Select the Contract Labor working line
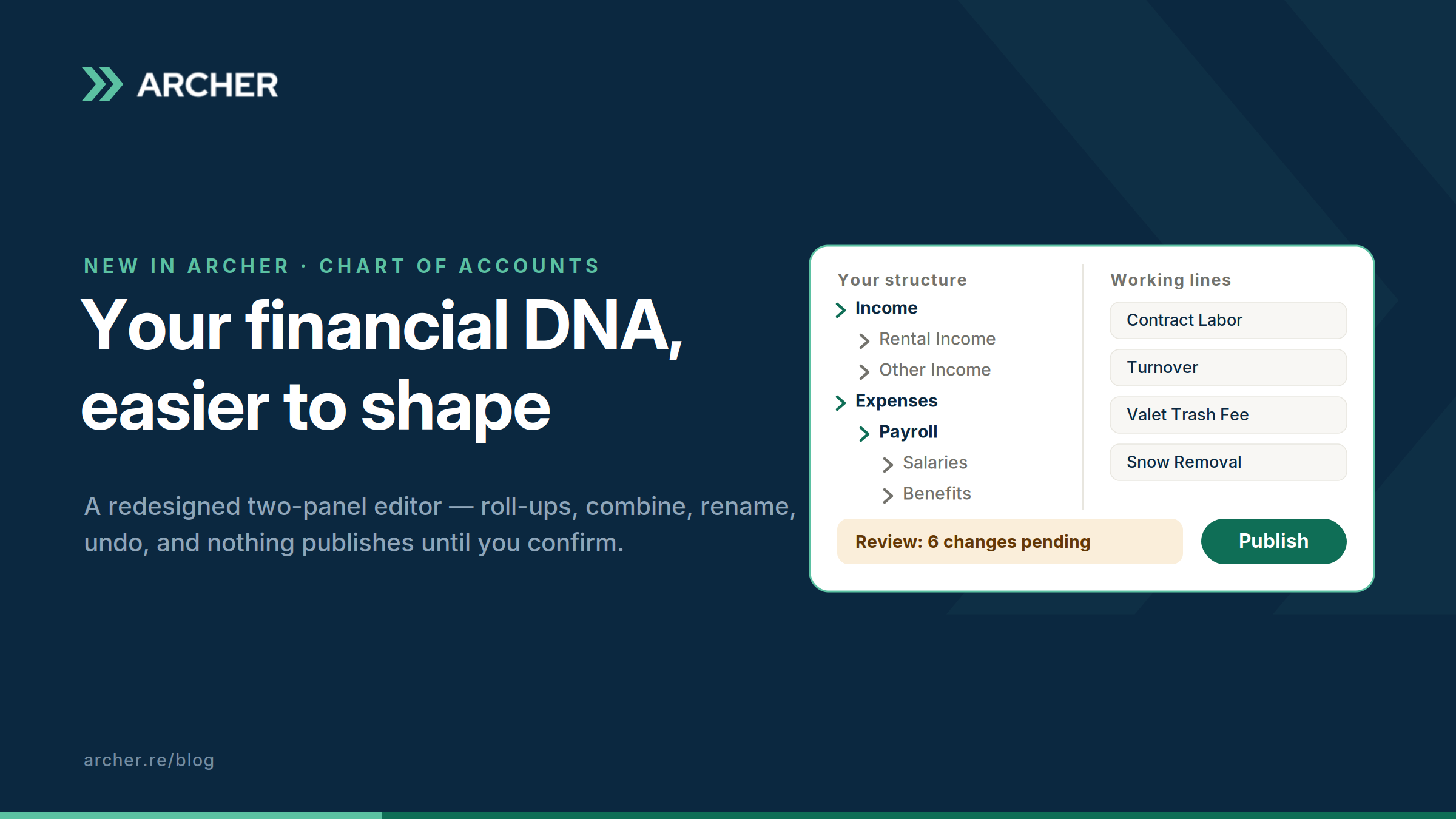This screenshot has width=1456, height=819. point(1228,320)
